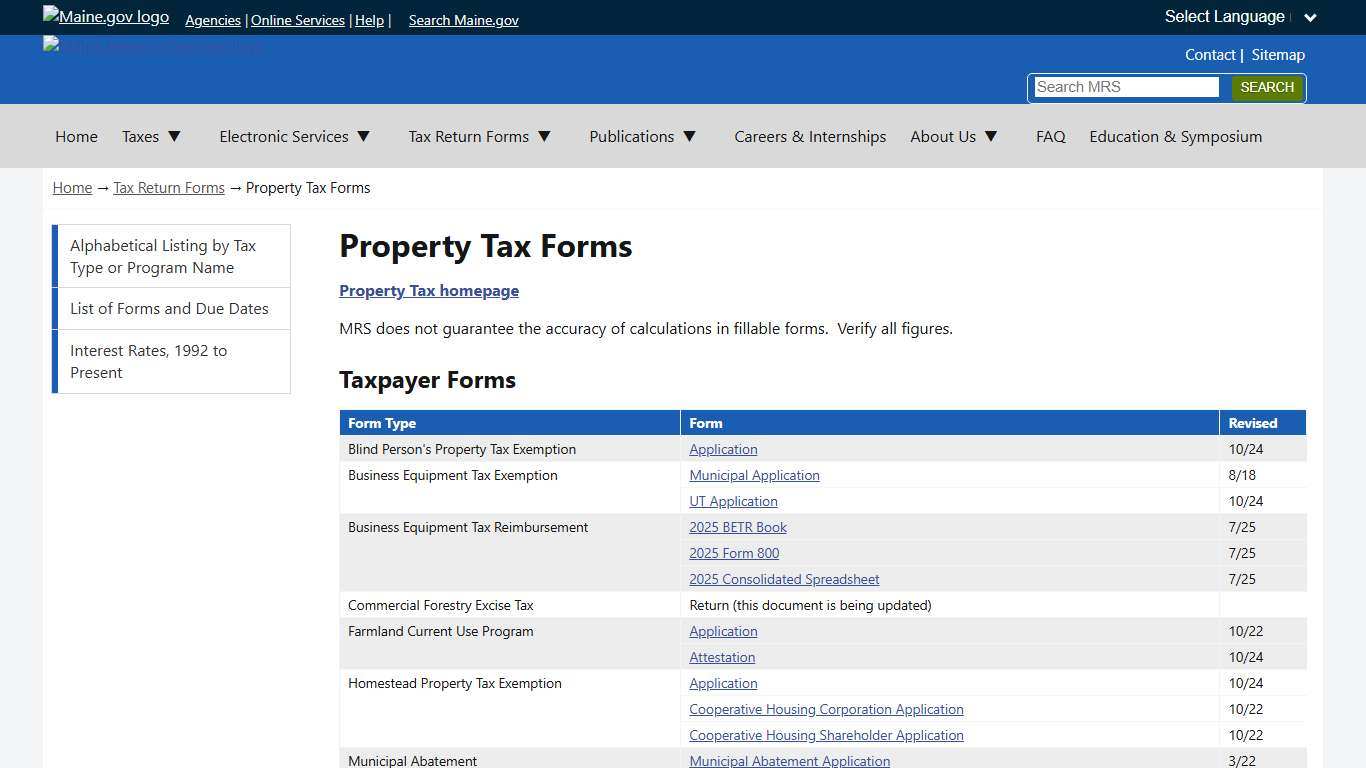Viewport: 1366px width, 768px height.
Task: Open the Taxes dropdown menu
Action: (x=151, y=136)
